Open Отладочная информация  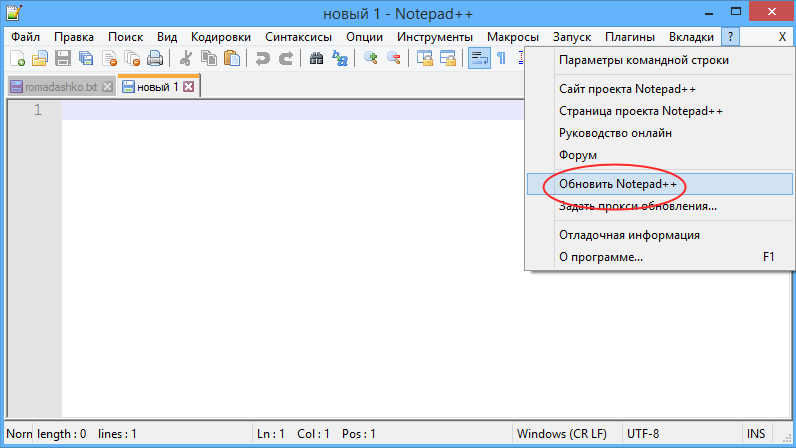[660, 235]
